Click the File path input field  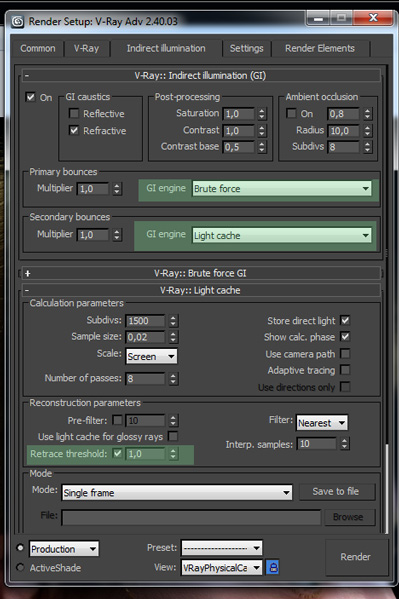click(191, 517)
